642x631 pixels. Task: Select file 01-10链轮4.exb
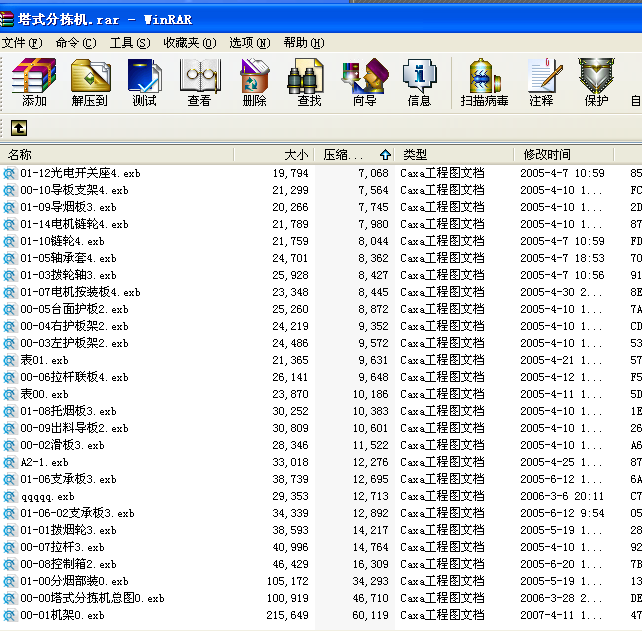tap(62, 241)
